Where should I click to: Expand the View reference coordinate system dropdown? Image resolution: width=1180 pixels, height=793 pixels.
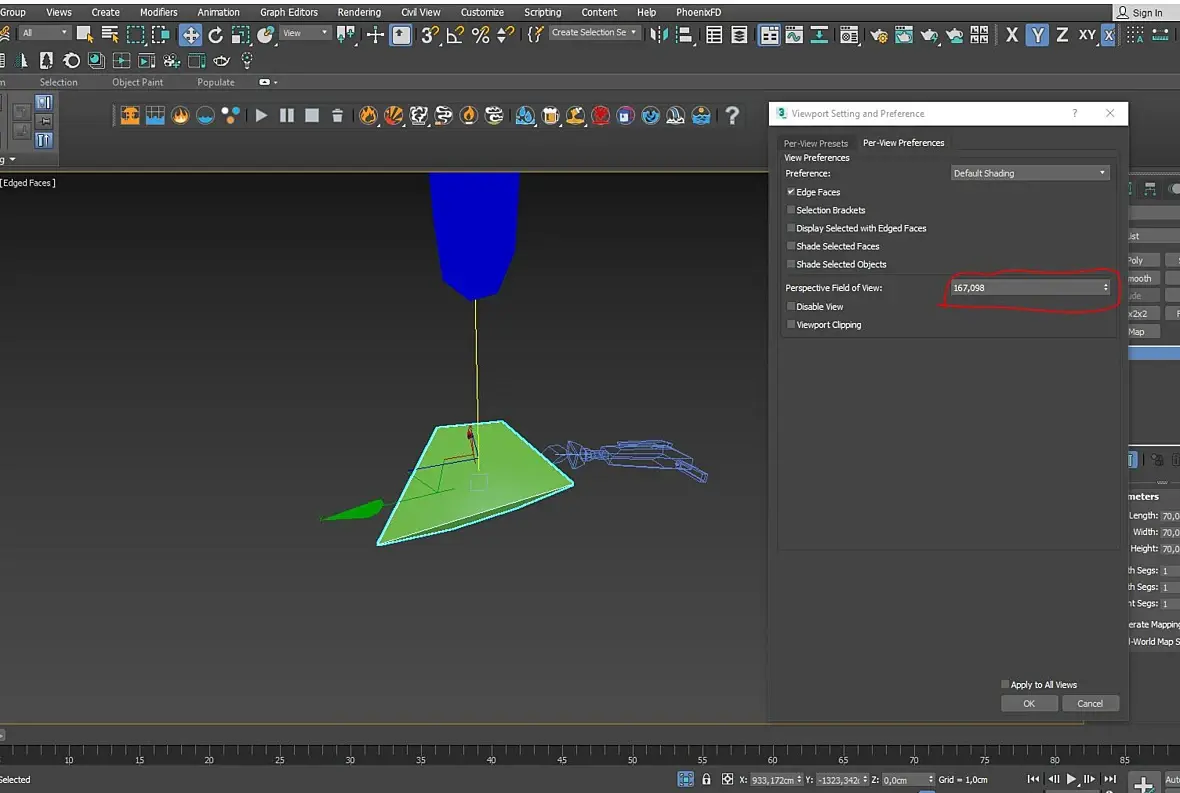point(305,33)
